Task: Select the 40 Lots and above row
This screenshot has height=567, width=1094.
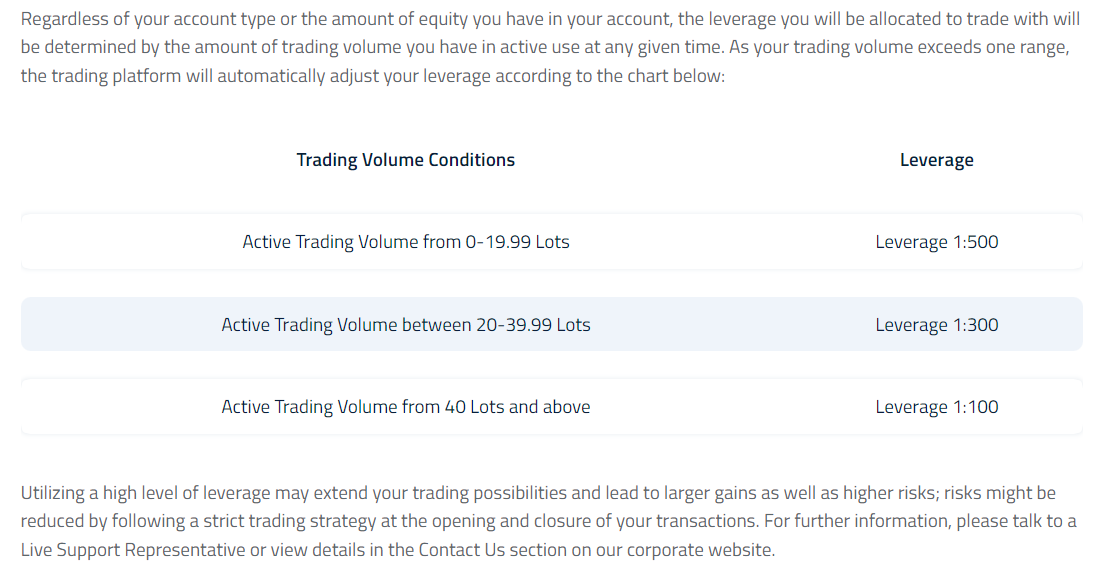Action: [551, 407]
